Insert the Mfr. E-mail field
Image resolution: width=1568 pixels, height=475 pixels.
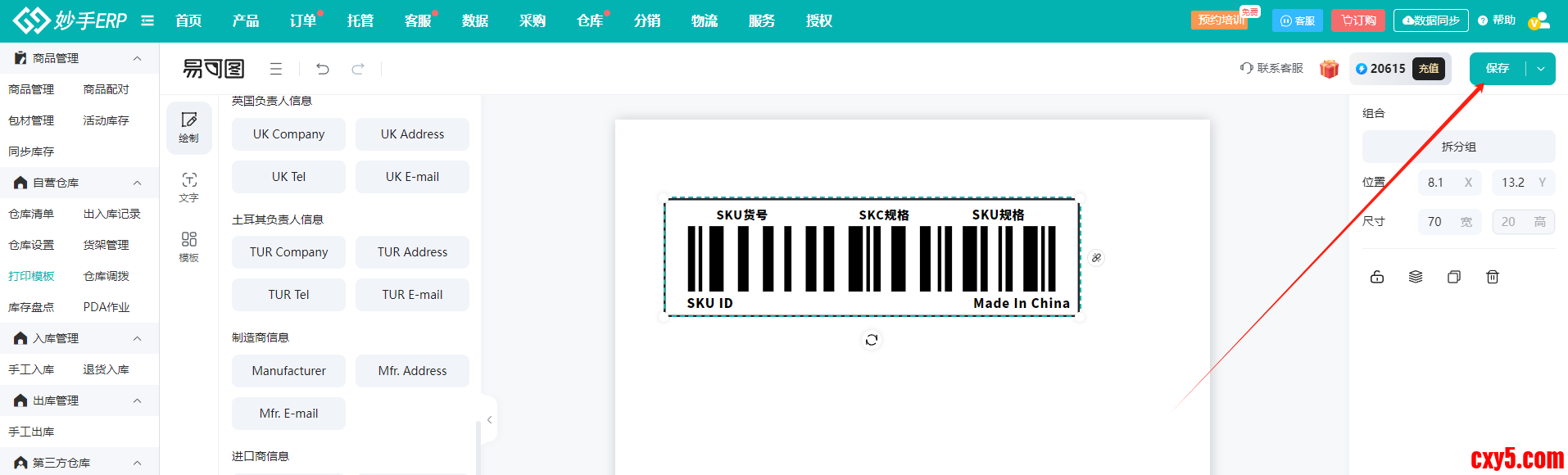pyautogui.click(x=288, y=414)
